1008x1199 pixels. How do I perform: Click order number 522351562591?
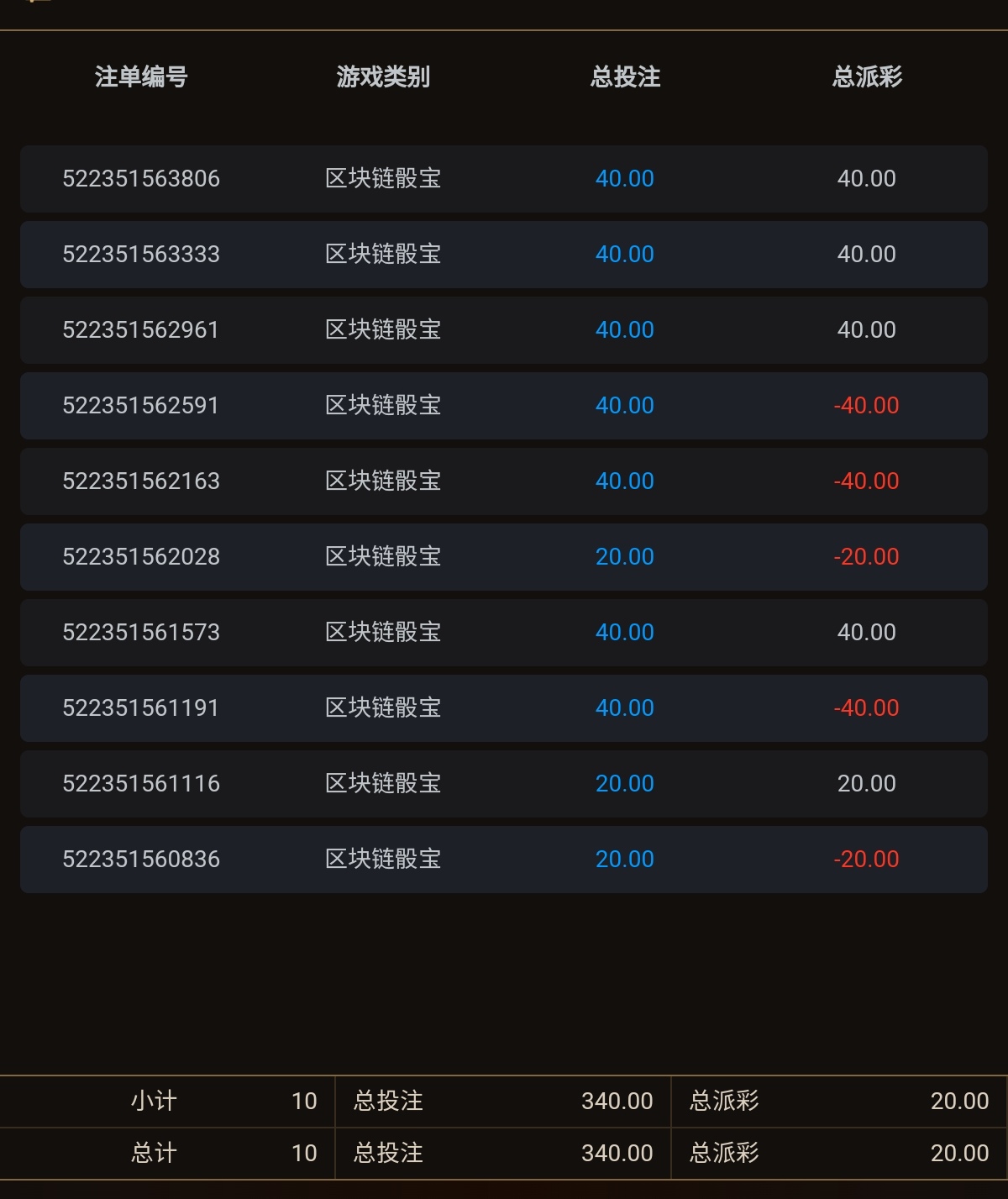click(x=141, y=406)
